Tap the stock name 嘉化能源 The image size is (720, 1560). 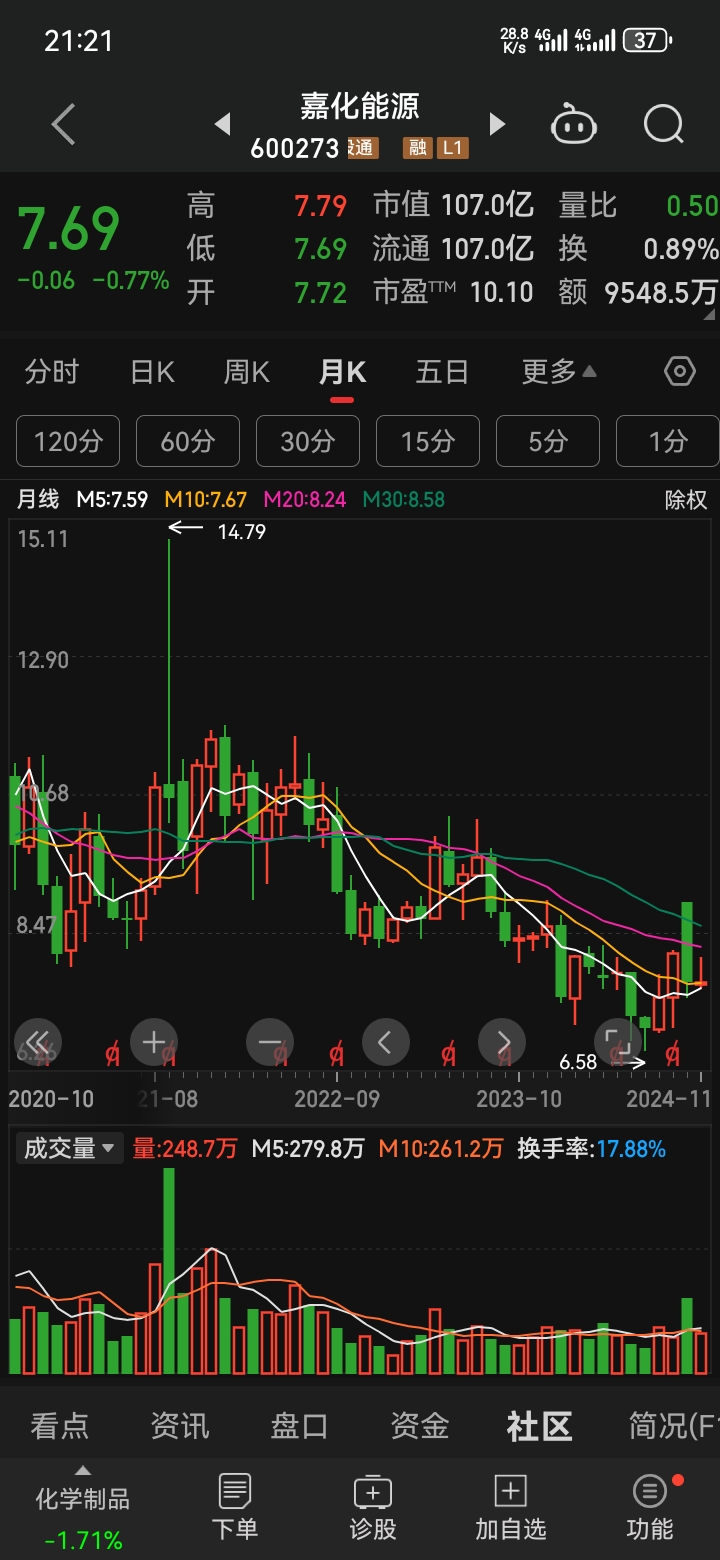(x=360, y=106)
